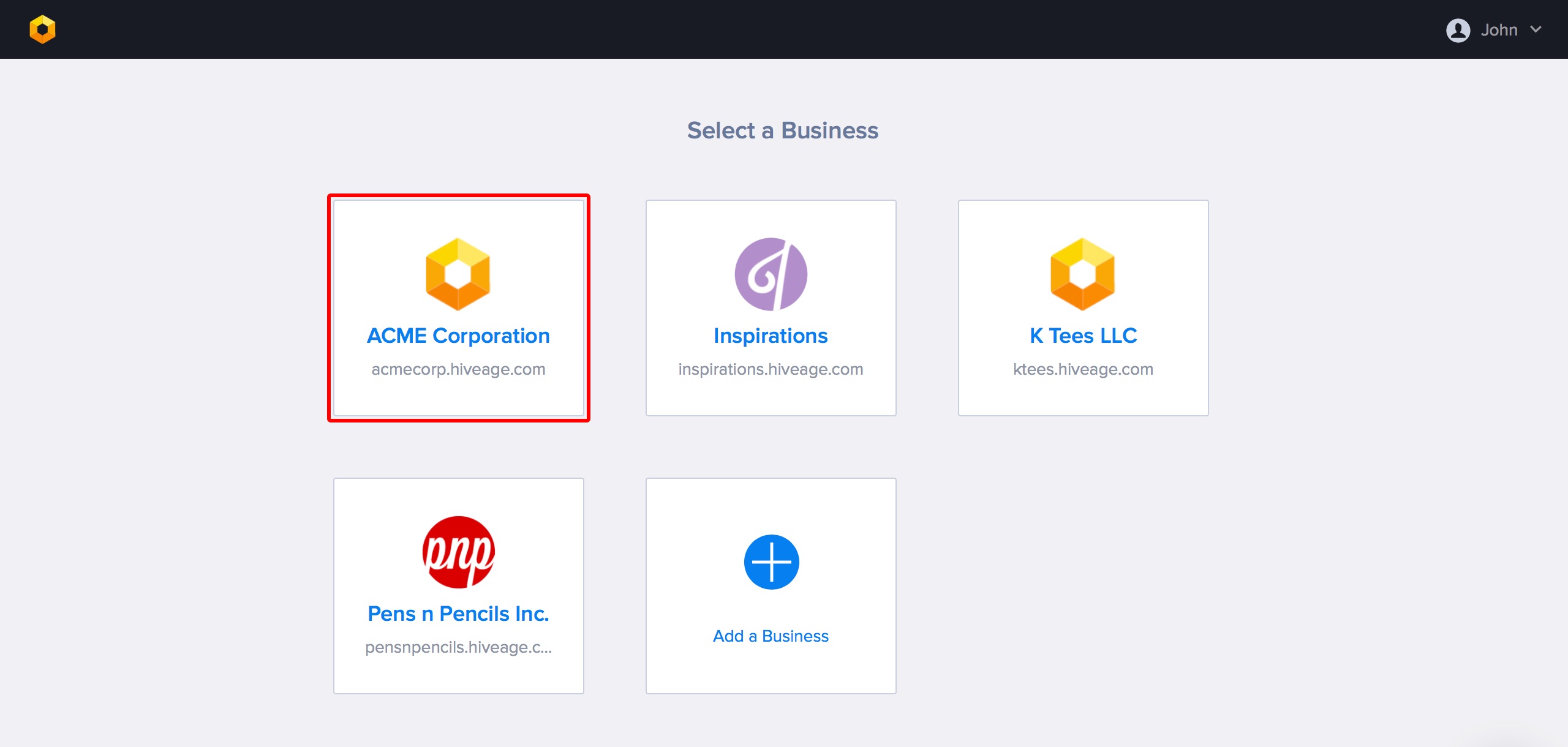This screenshot has height=747, width=1568.
Task: Click K Tees LLC's hexagon logo
Action: (x=1082, y=274)
